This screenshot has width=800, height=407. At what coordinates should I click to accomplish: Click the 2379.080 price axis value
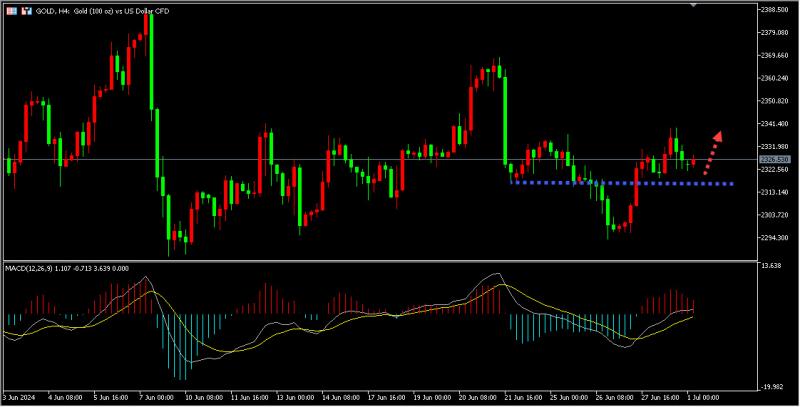(775, 33)
